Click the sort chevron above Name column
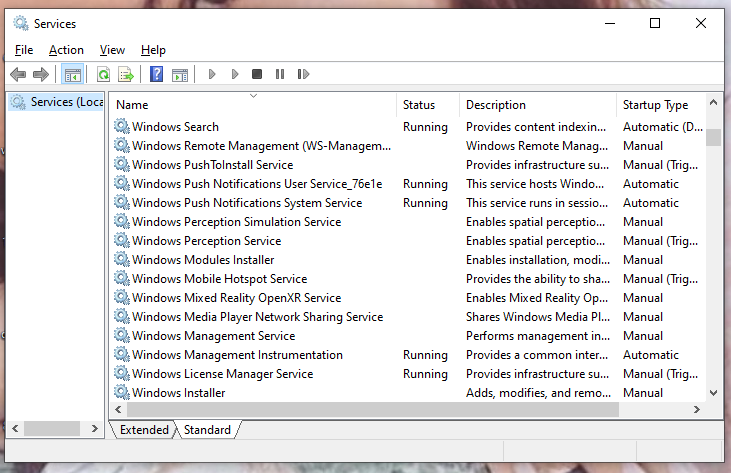 click(x=254, y=96)
